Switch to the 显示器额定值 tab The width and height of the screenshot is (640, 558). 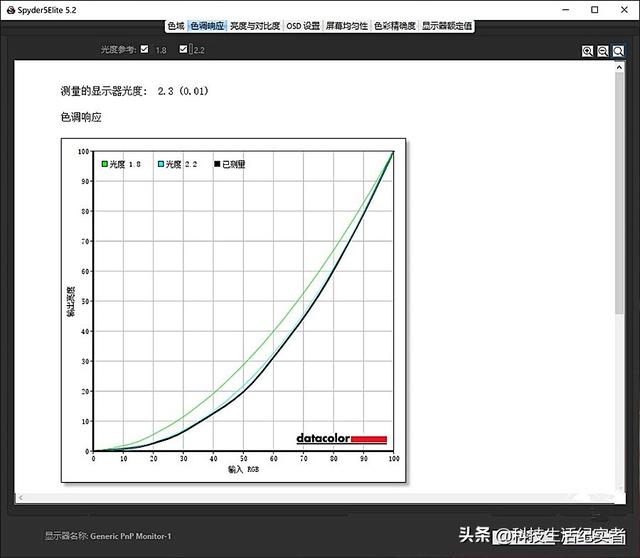[x=447, y=26]
